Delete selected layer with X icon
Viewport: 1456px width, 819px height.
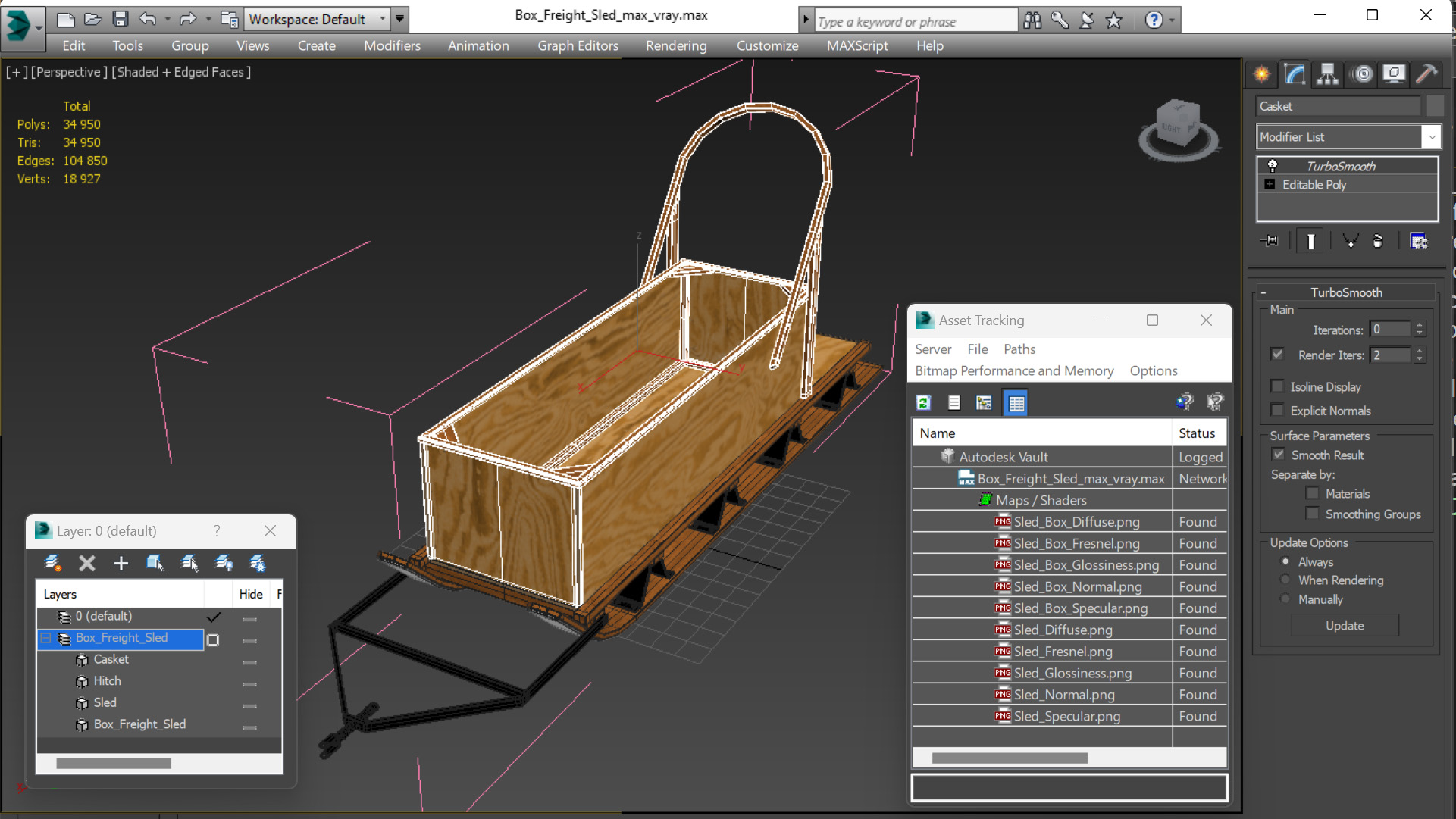(87, 563)
